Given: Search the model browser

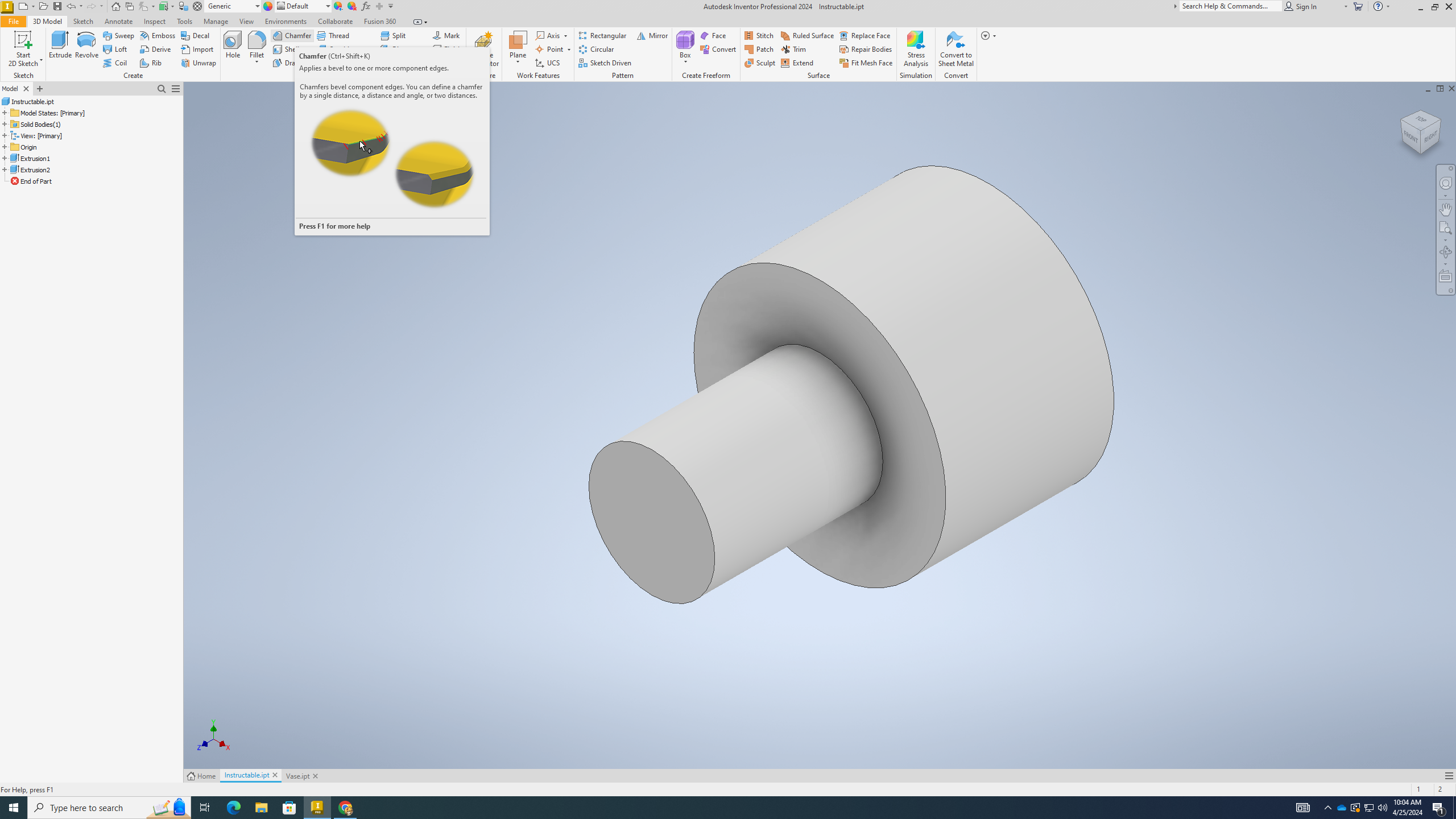Looking at the screenshot, I should [162, 89].
